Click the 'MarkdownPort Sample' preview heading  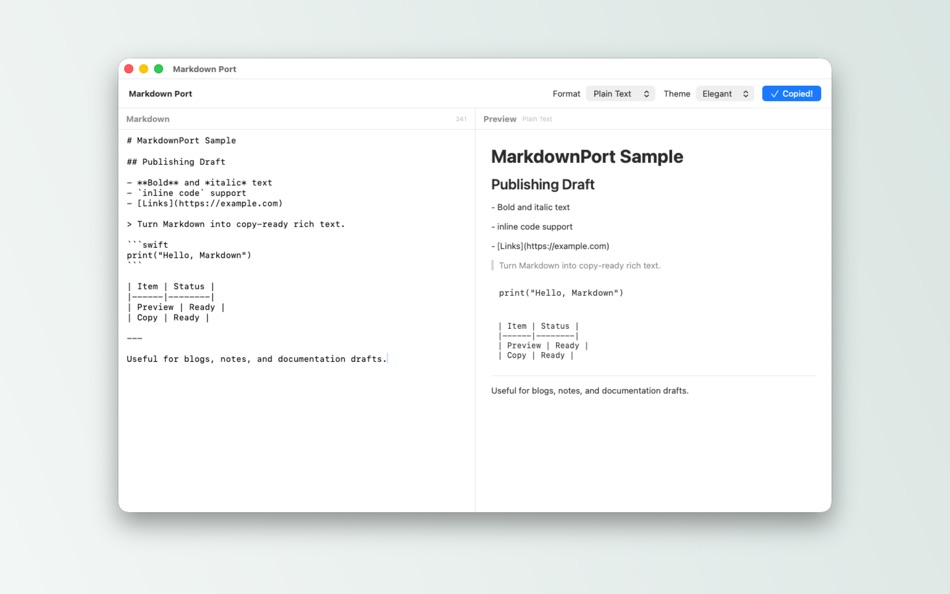tap(587, 156)
